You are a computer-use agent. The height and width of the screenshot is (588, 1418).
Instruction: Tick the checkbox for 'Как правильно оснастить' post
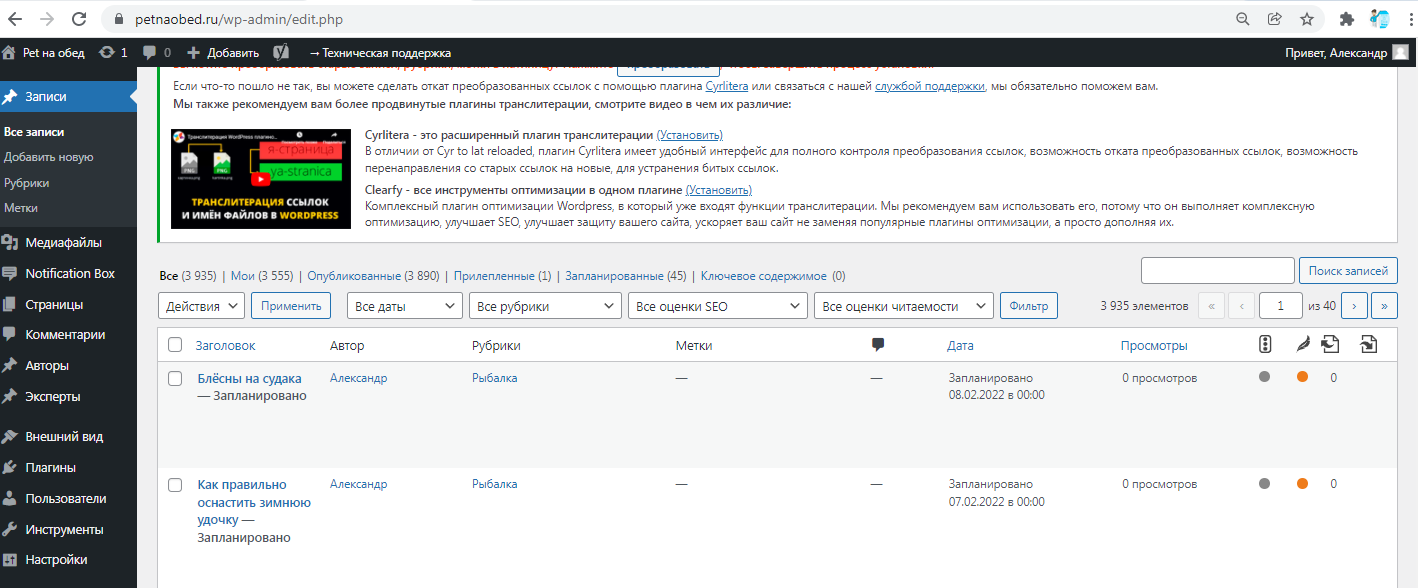[175, 485]
